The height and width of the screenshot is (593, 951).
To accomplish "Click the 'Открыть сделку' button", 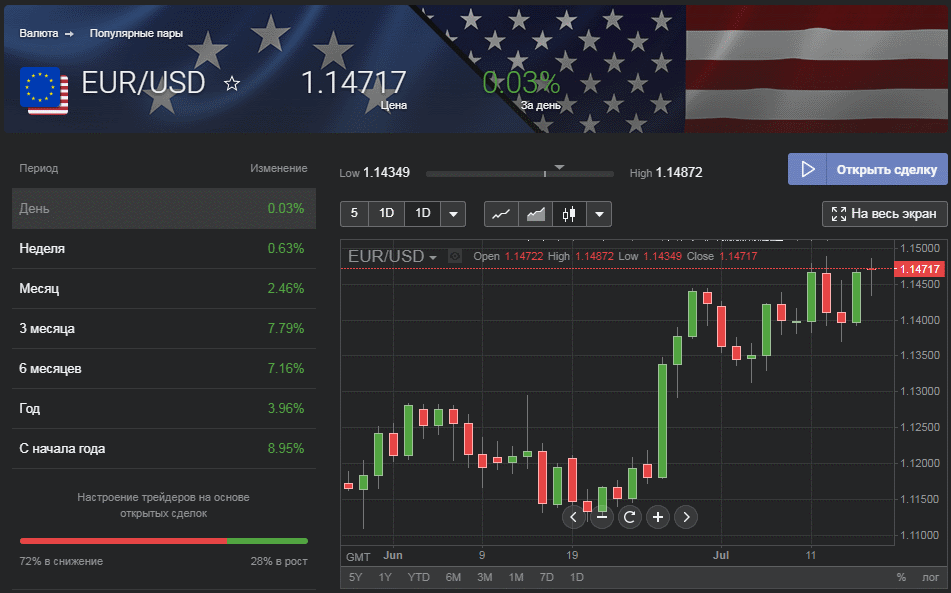I will [x=867, y=169].
